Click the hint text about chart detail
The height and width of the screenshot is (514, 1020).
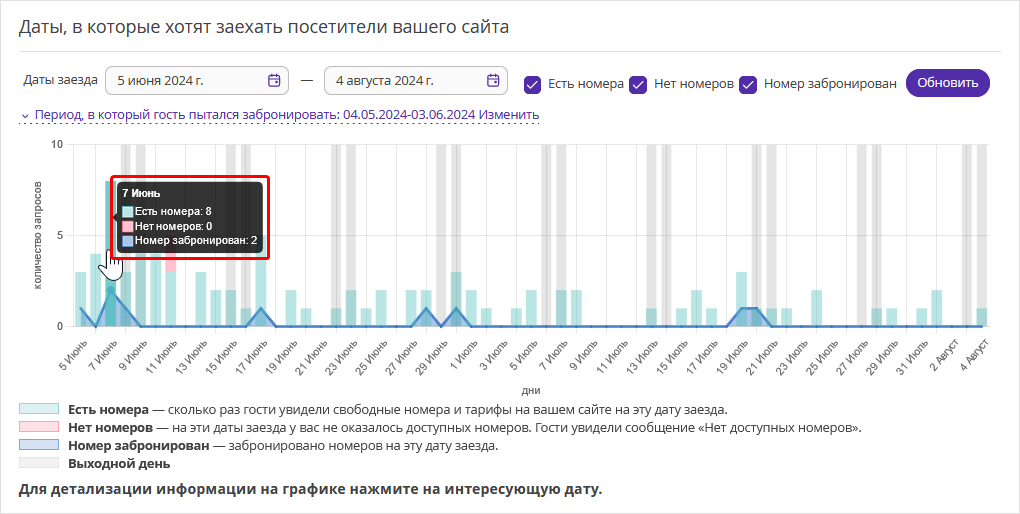click(x=310, y=489)
